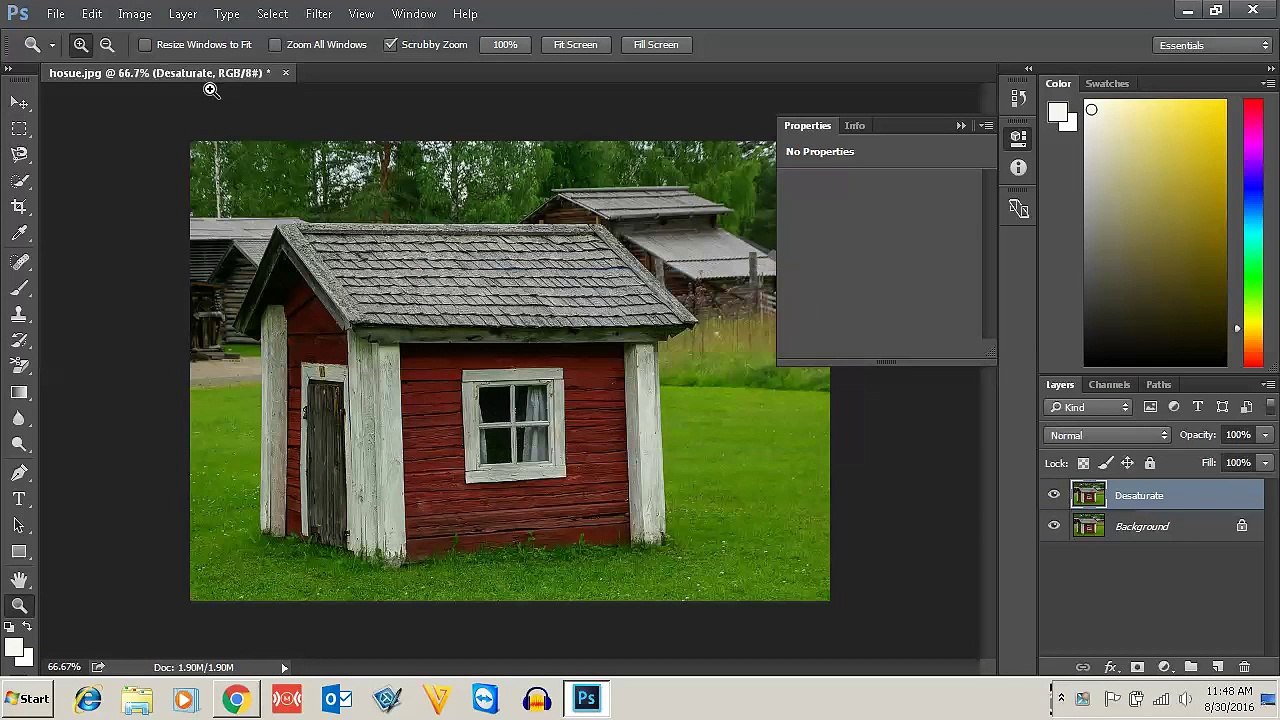This screenshot has height=720, width=1280.
Task: Select the Background layer thumbnail
Action: pyautogui.click(x=1088, y=526)
